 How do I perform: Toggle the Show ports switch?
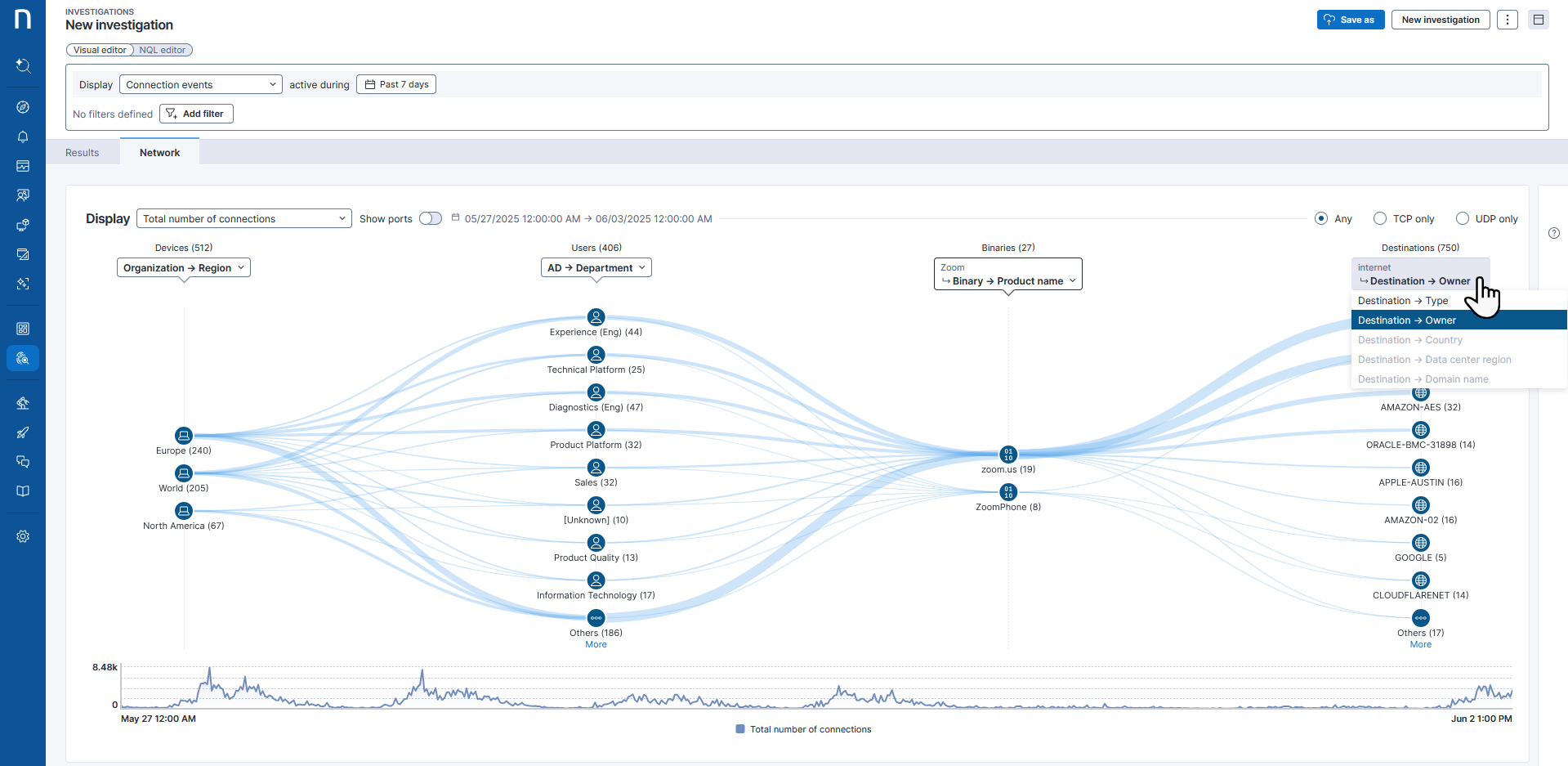(x=431, y=218)
